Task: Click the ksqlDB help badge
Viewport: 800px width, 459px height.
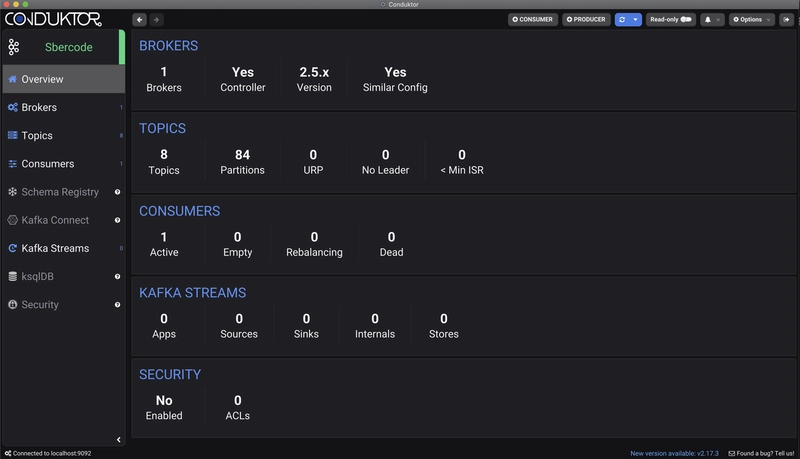Action: [117, 276]
